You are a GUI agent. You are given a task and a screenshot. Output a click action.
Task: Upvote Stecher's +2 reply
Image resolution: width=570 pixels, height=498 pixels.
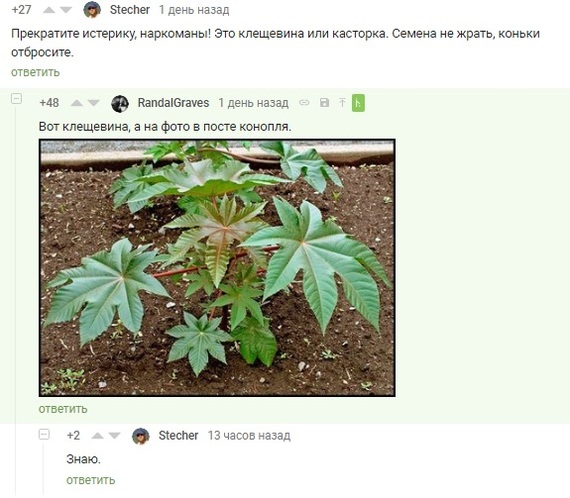[97, 435]
